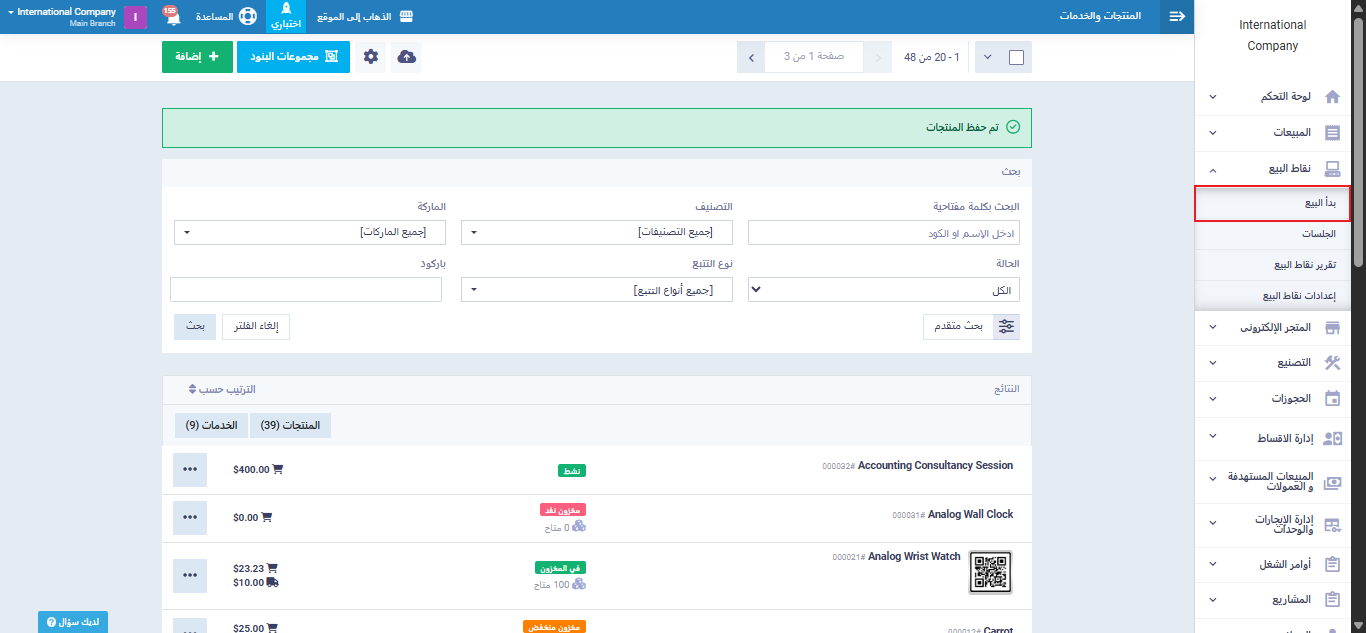The height and width of the screenshot is (633, 1366).
Task: Click the cloud upload import icon
Action: click(x=407, y=57)
